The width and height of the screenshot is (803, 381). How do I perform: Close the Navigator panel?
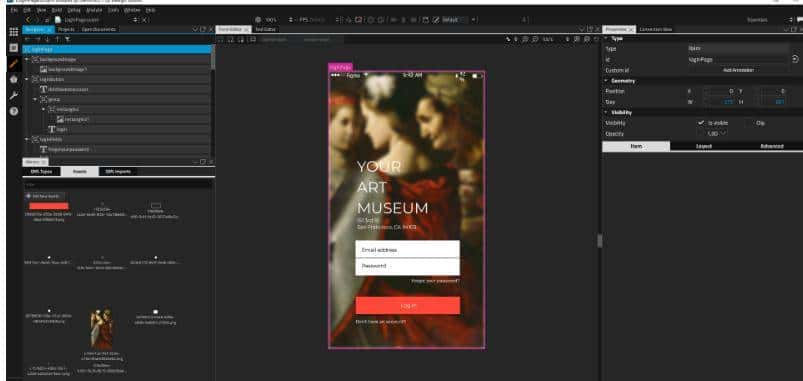pos(210,29)
